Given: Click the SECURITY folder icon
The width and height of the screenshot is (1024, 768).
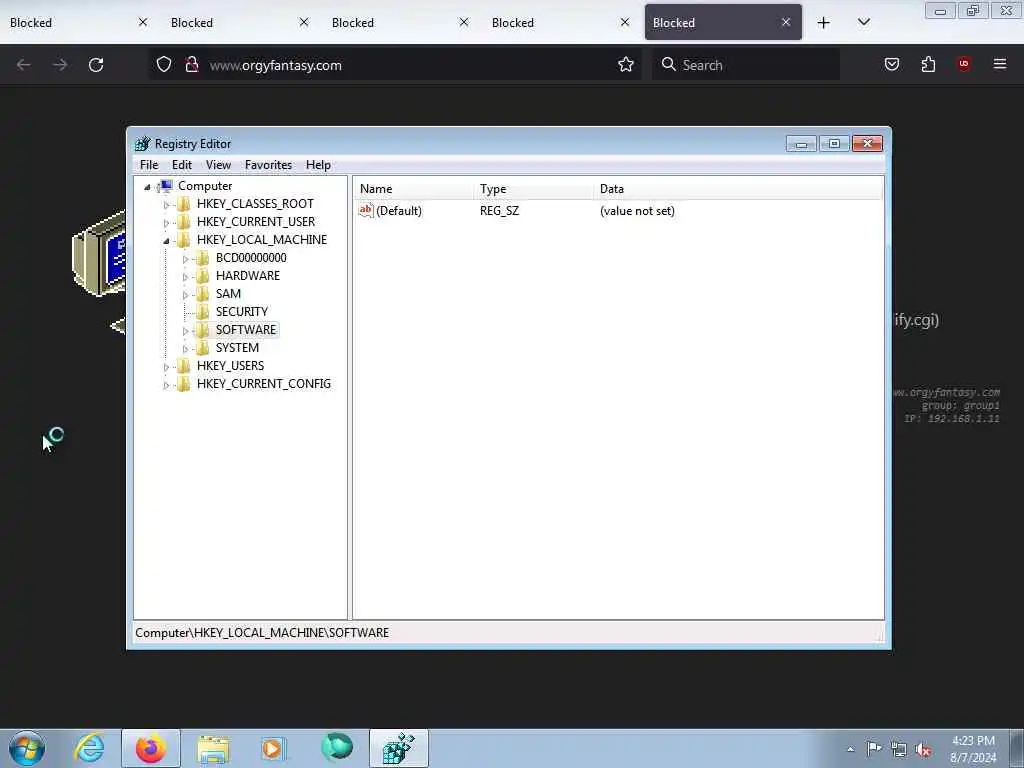Looking at the screenshot, I should click(x=203, y=312).
